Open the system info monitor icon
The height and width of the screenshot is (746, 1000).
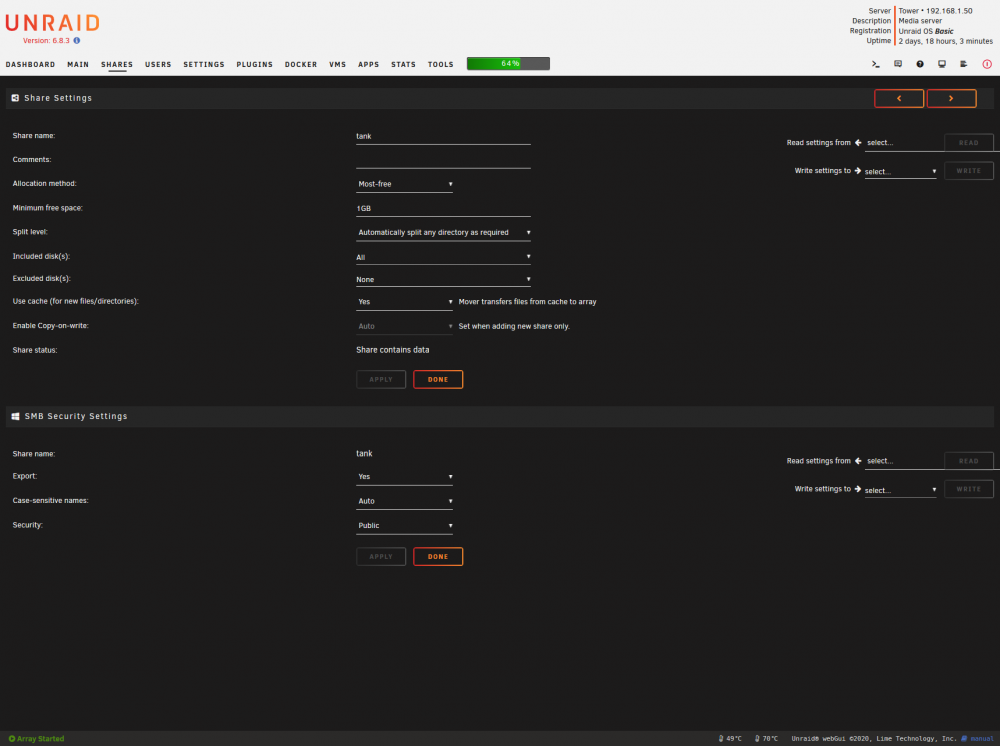(x=942, y=64)
